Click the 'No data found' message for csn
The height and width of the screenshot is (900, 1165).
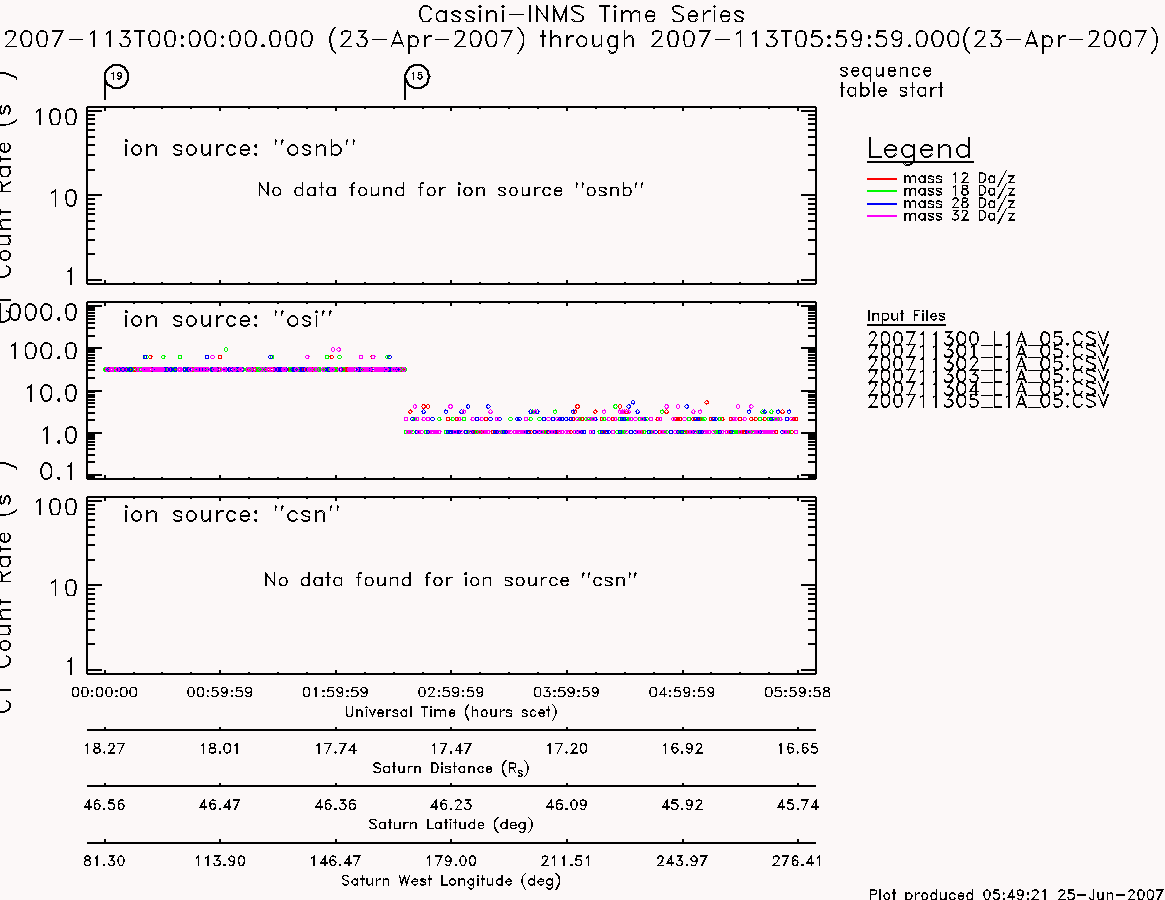pyautogui.click(x=450, y=580)
